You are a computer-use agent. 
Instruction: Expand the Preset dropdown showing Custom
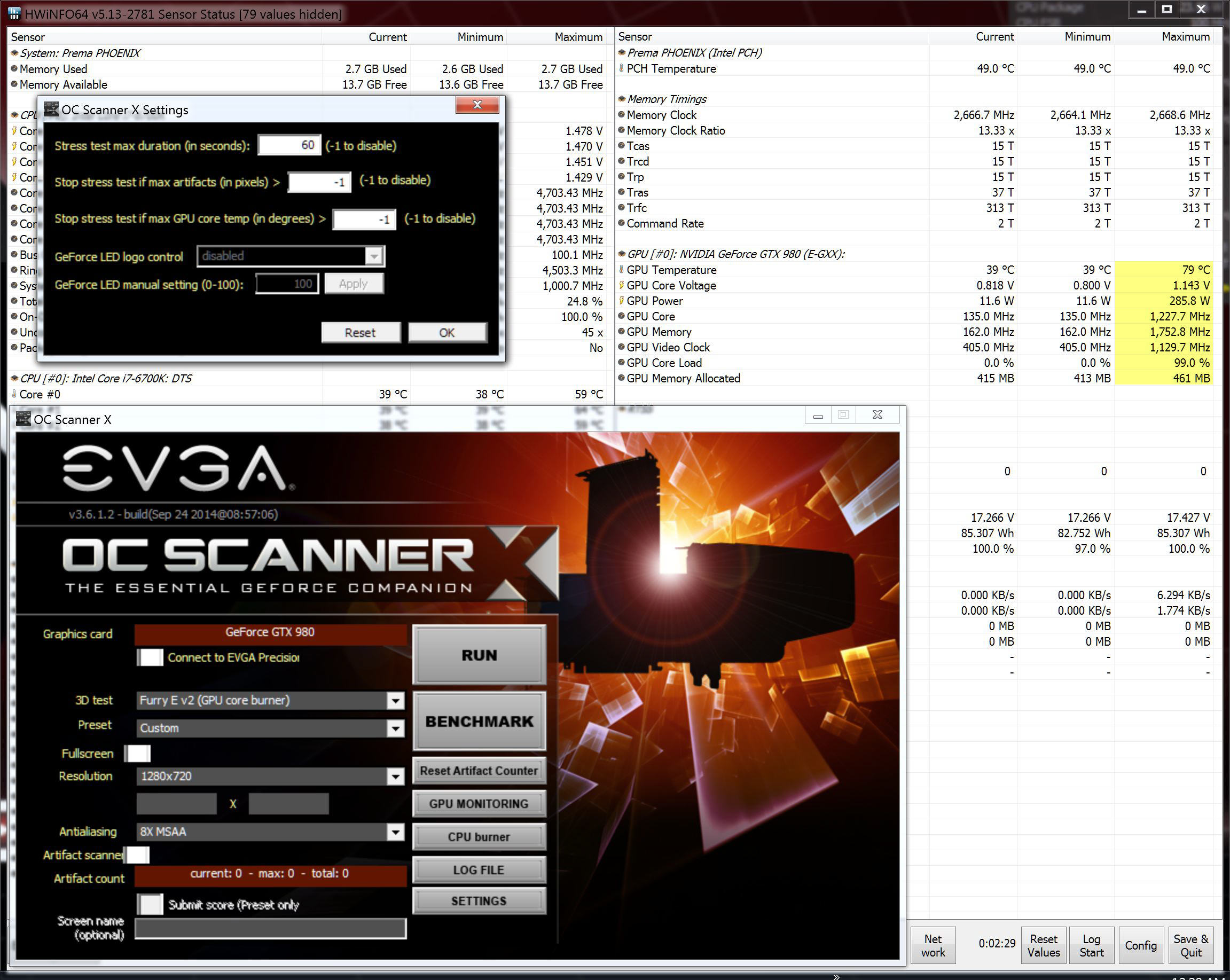pyautogui.click(x=395, y=728)
